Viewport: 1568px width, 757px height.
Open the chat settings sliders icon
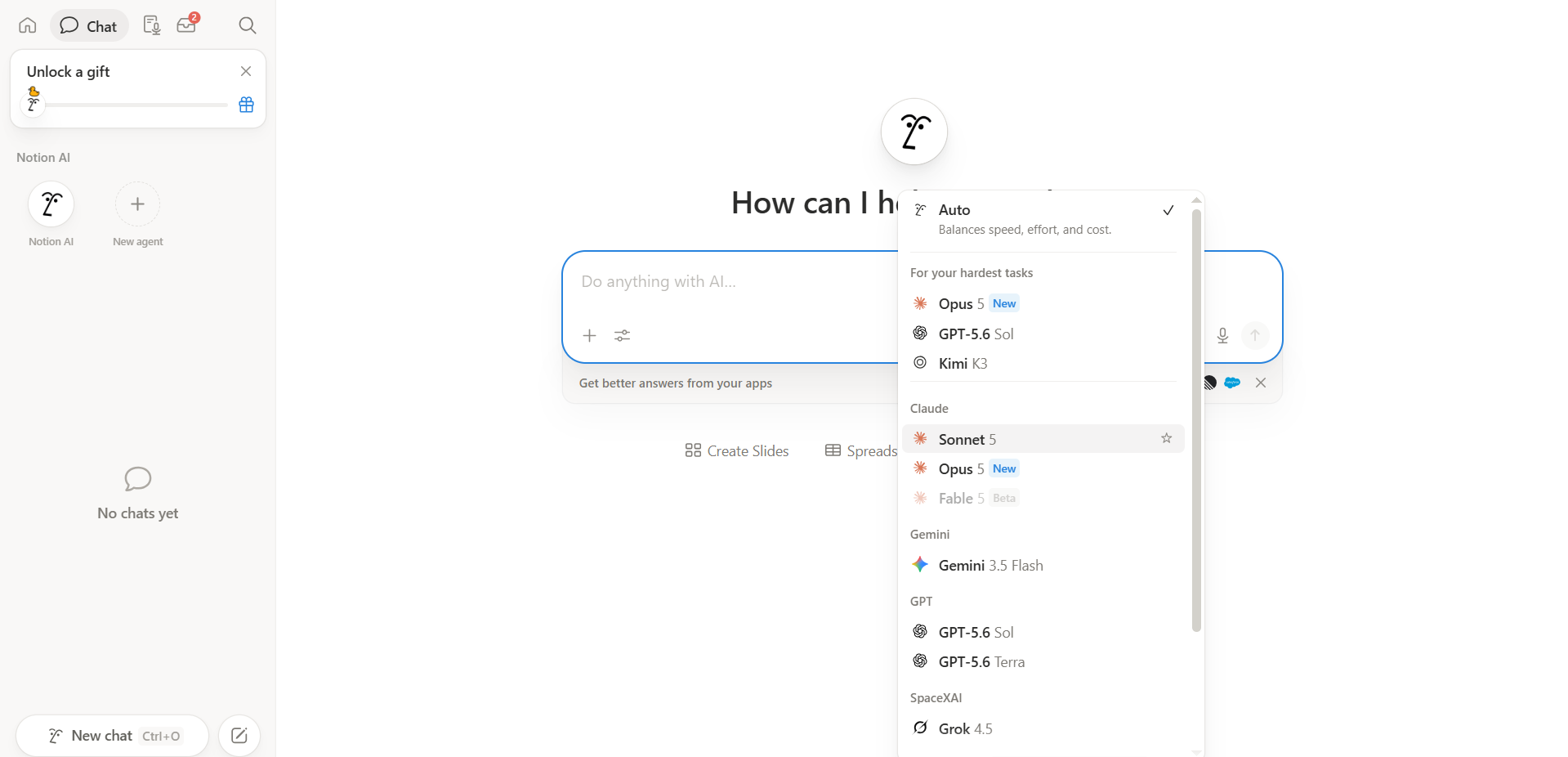click(x=623, y=335)
